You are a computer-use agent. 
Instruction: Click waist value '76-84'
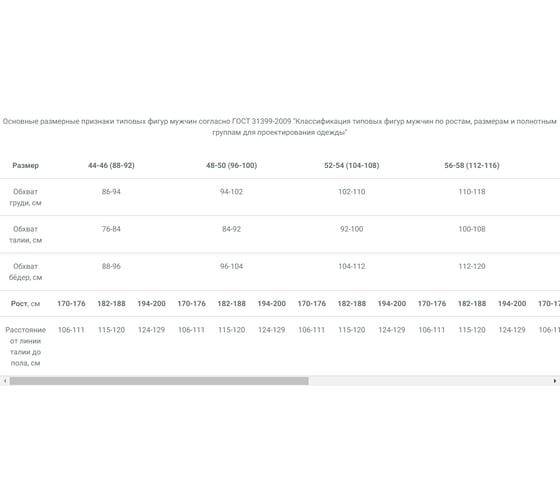click(111, 229)
